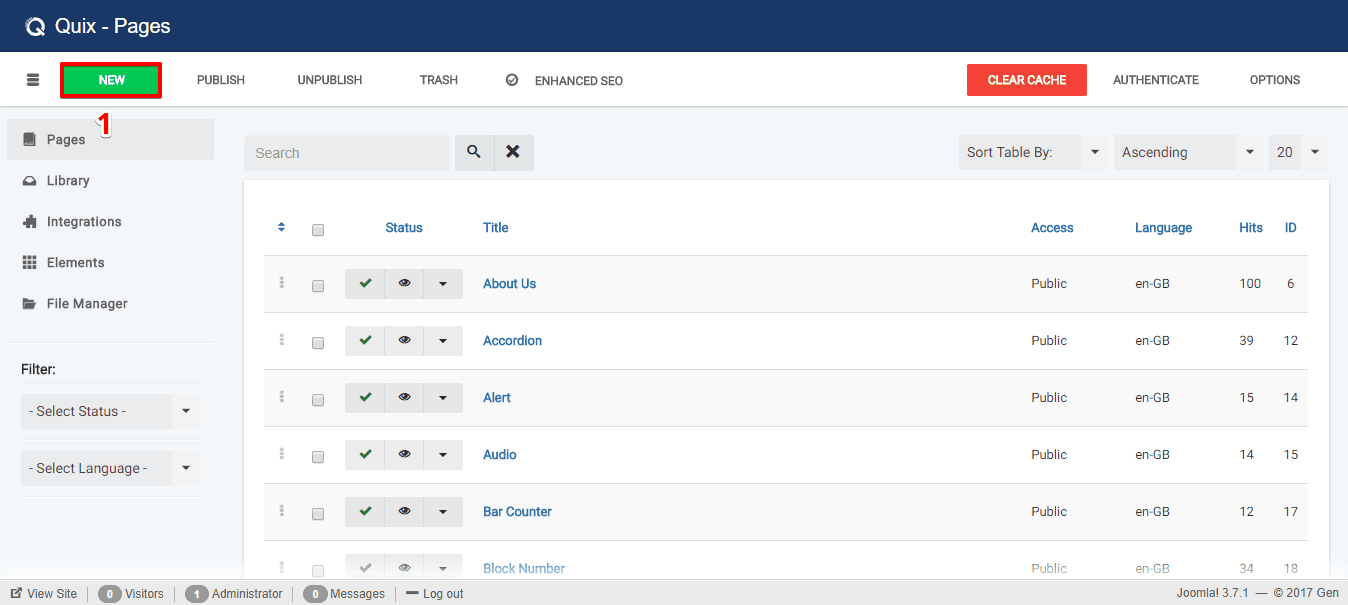Check the Audio row checkbox
The height and width of the screenshot is (605, 1348).
318,457
